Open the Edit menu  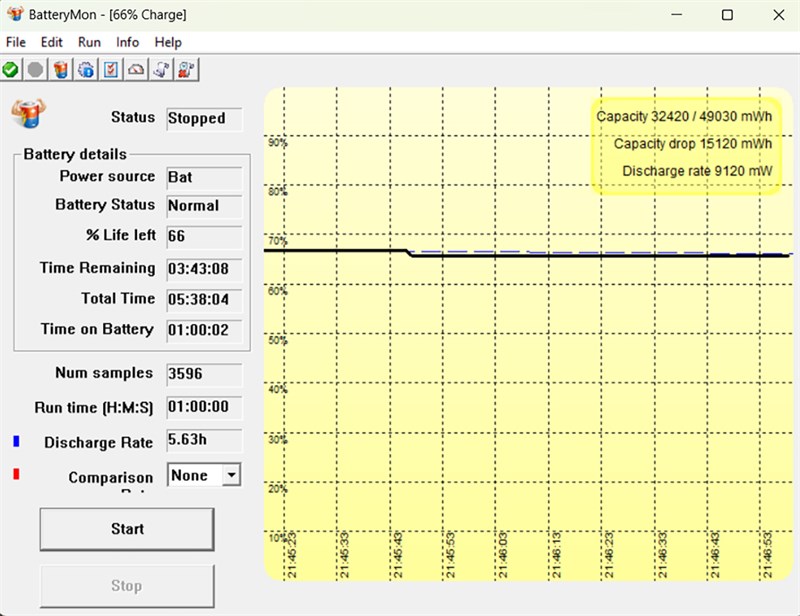[52, 42]
